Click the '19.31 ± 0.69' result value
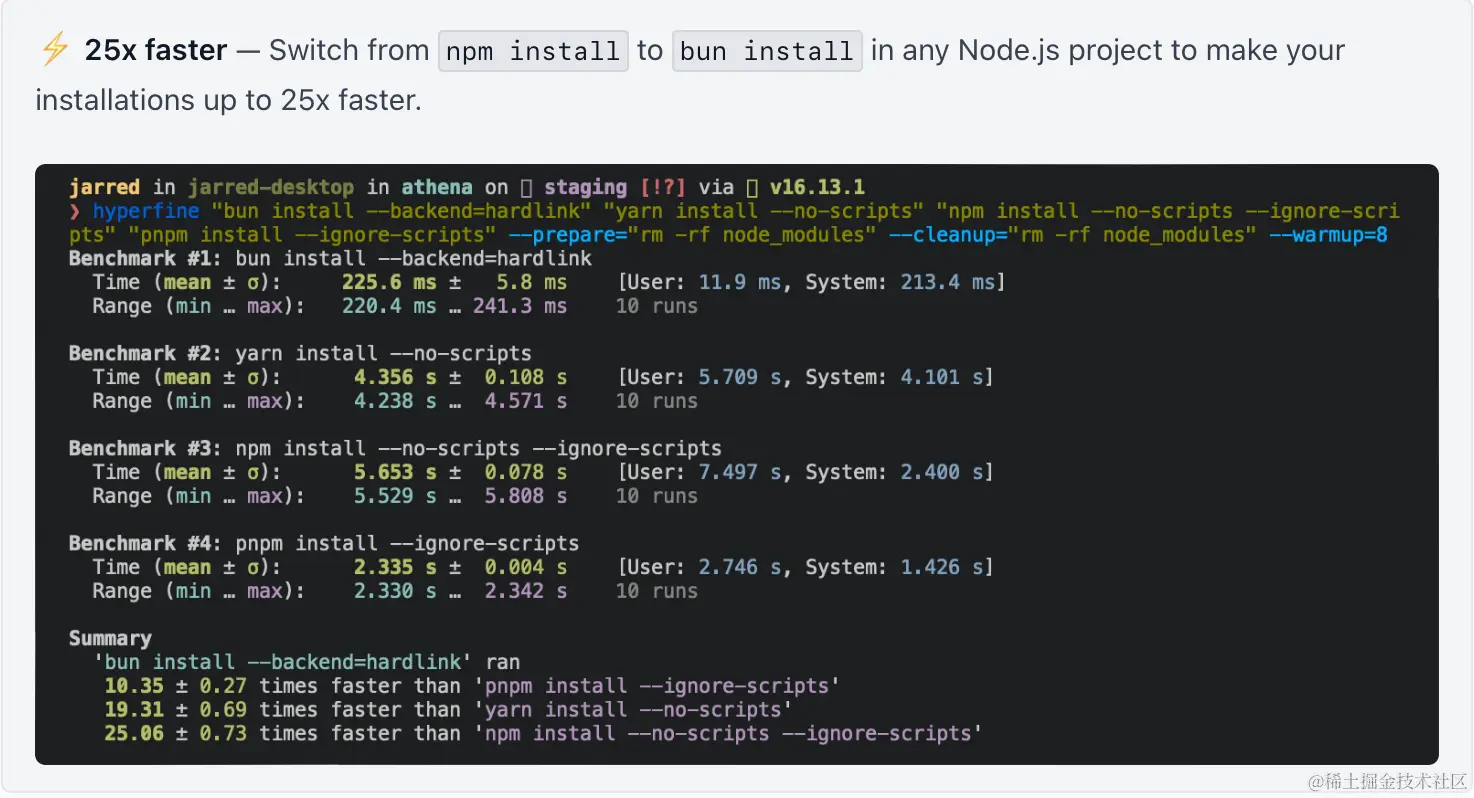1474x798 pixels. point(175,710)
